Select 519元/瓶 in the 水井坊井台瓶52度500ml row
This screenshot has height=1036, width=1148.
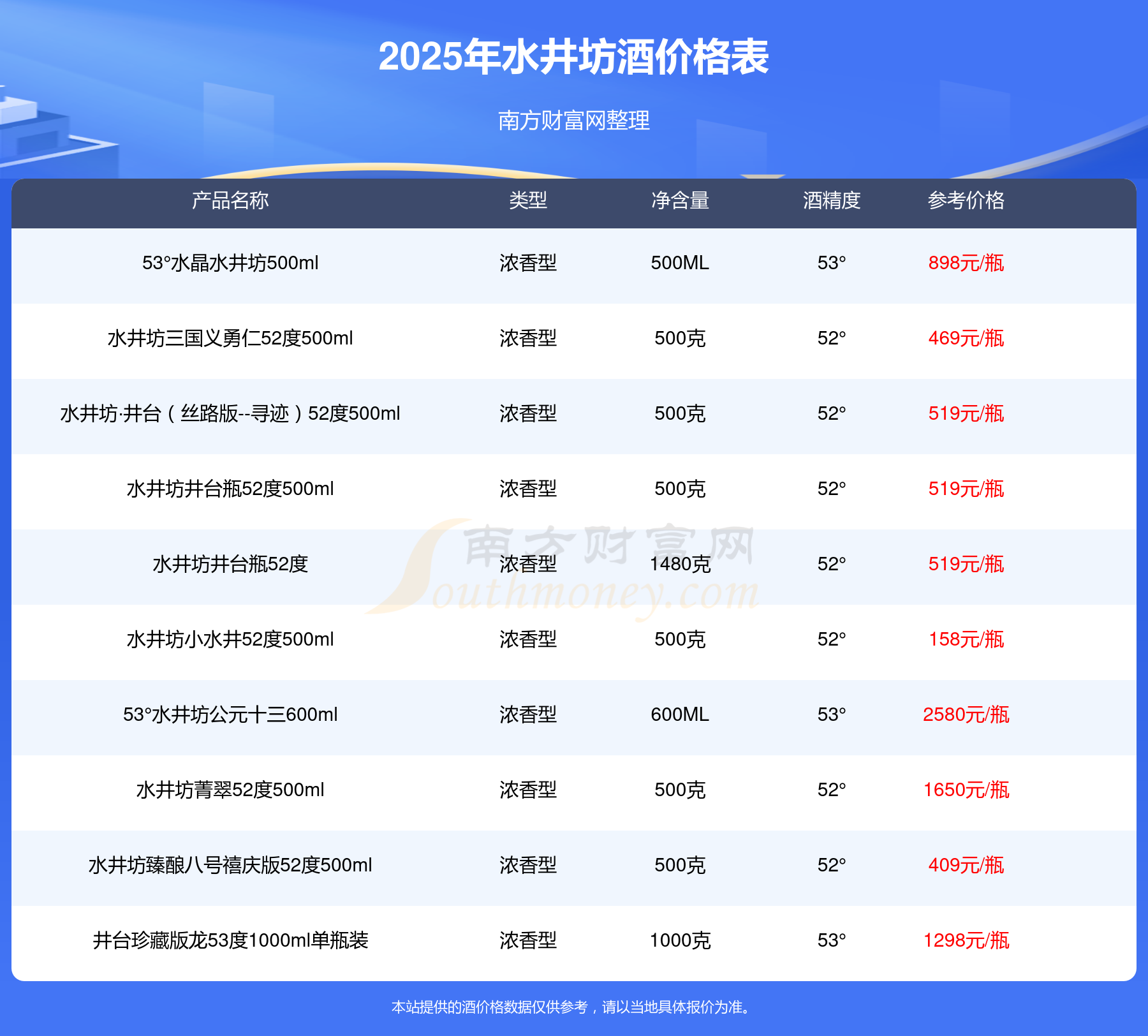pos(966,489)
